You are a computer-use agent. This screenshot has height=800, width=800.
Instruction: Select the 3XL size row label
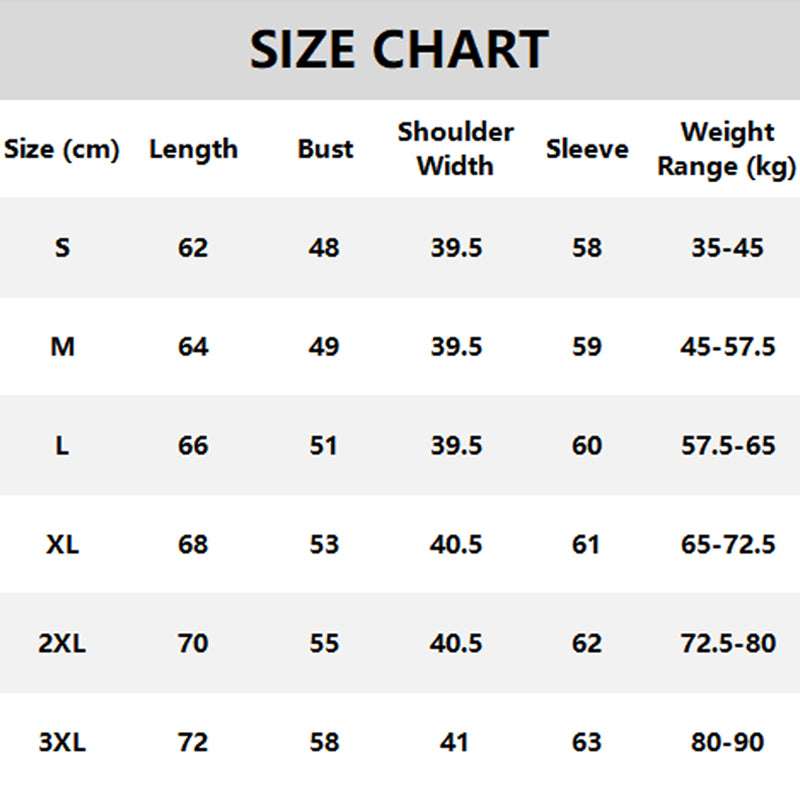[x=62, y=743]
